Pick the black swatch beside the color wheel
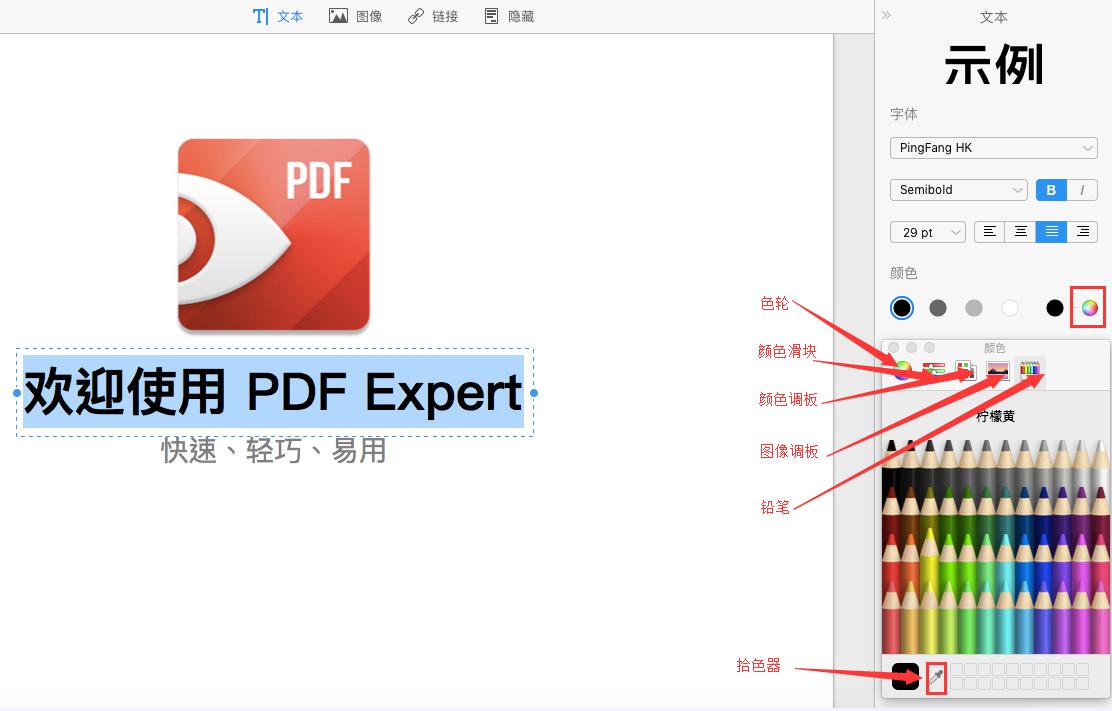 pos(1055,308)
